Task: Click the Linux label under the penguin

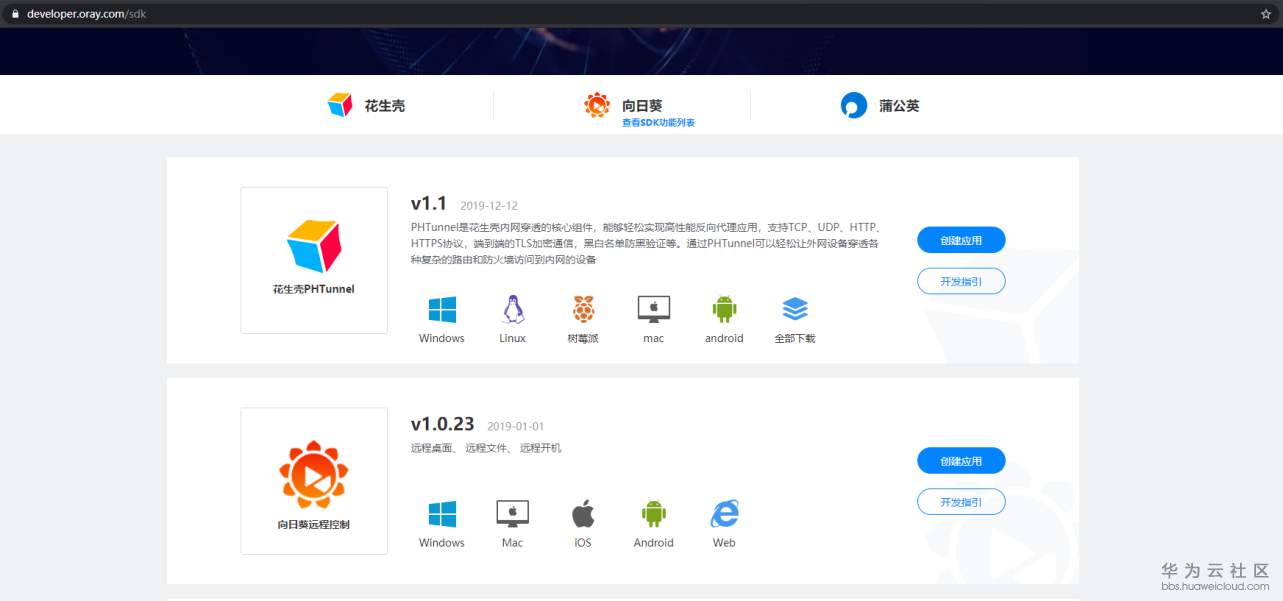Action: coord(513,339)
